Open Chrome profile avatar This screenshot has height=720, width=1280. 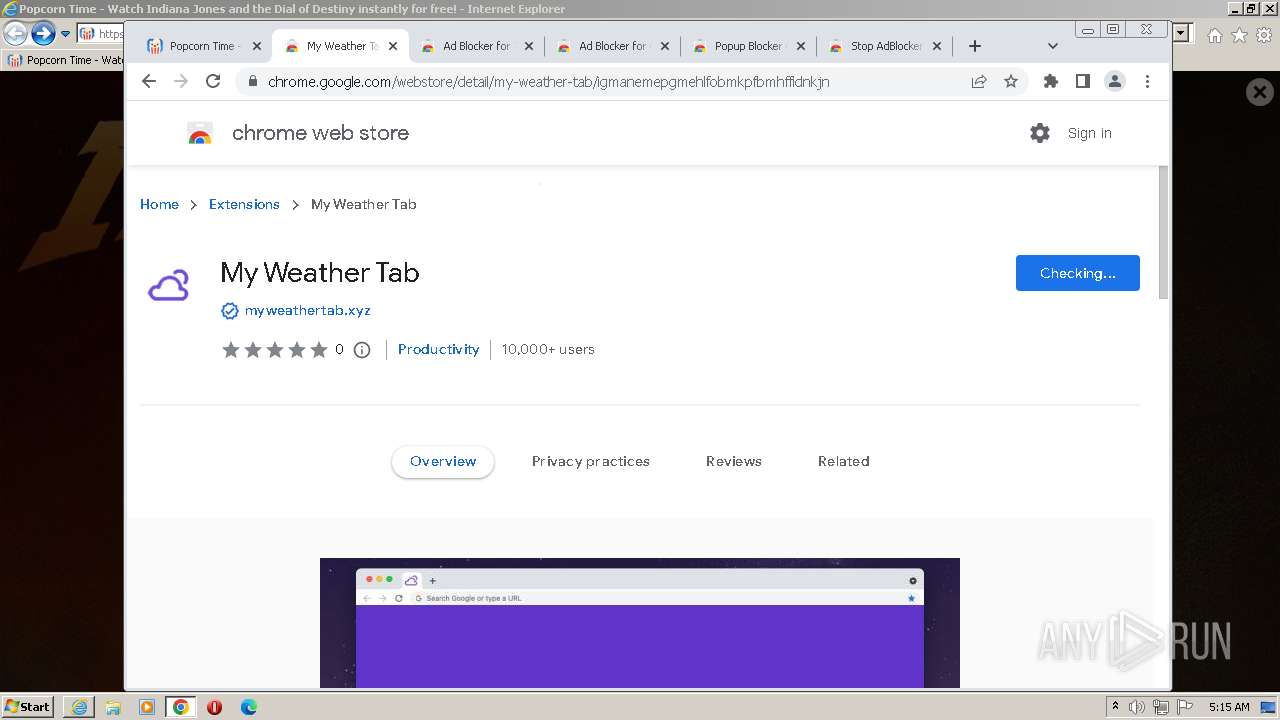coord(1115,81)
